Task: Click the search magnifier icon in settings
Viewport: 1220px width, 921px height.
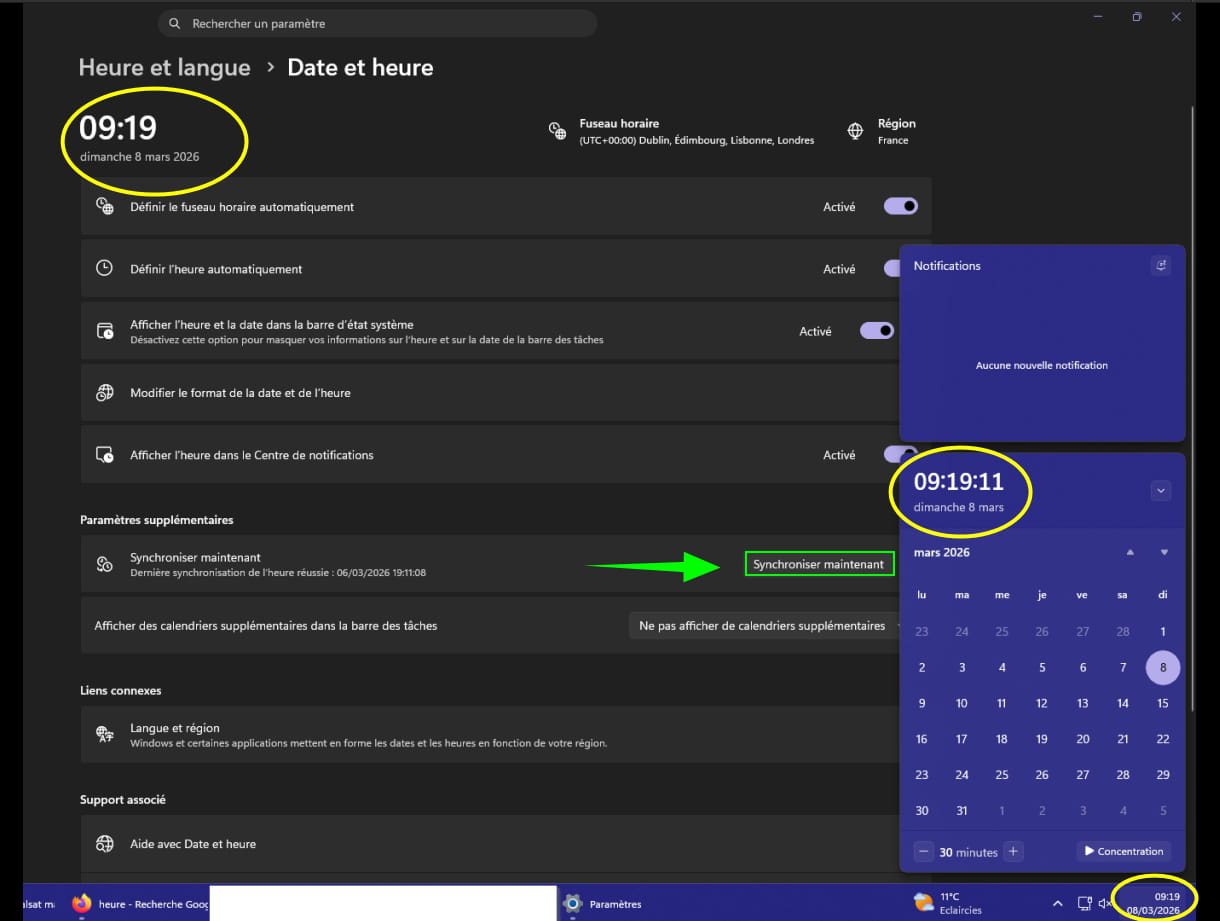Action: tap(175, 24)
